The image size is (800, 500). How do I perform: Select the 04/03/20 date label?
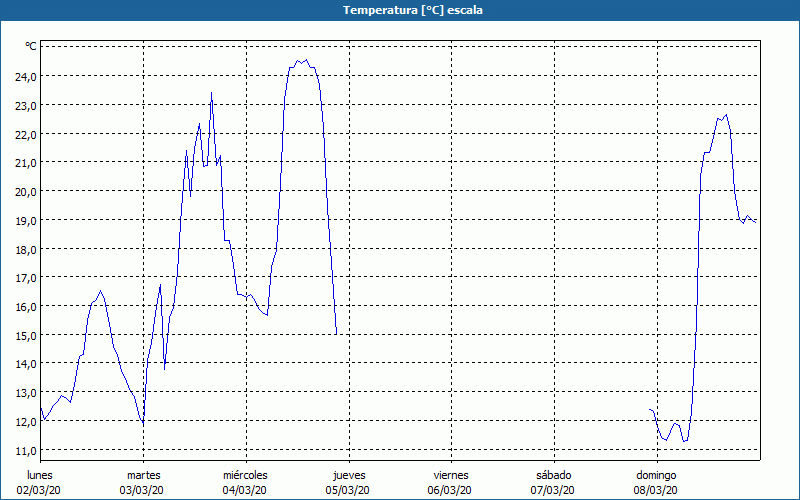(x=244, y=490)
